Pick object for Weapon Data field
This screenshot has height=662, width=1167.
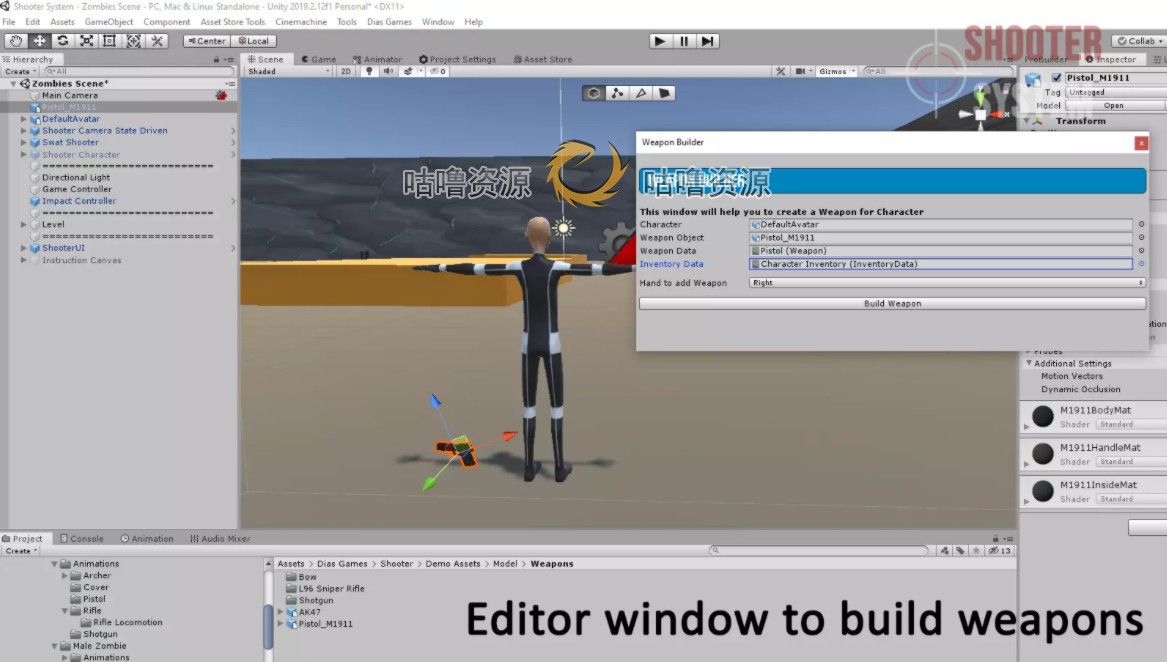coord(1141,251)
